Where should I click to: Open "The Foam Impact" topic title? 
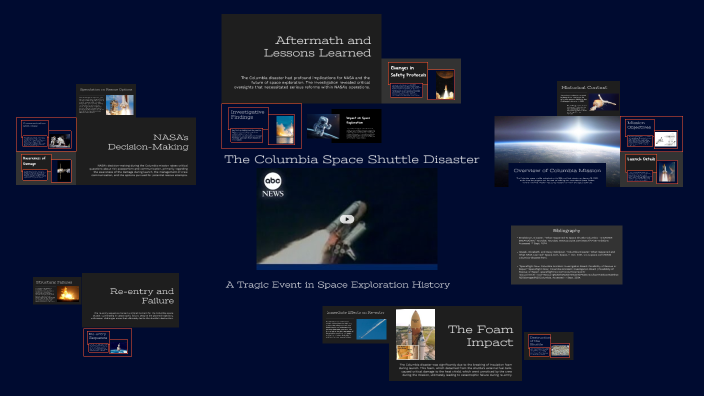tap(480, 336)
